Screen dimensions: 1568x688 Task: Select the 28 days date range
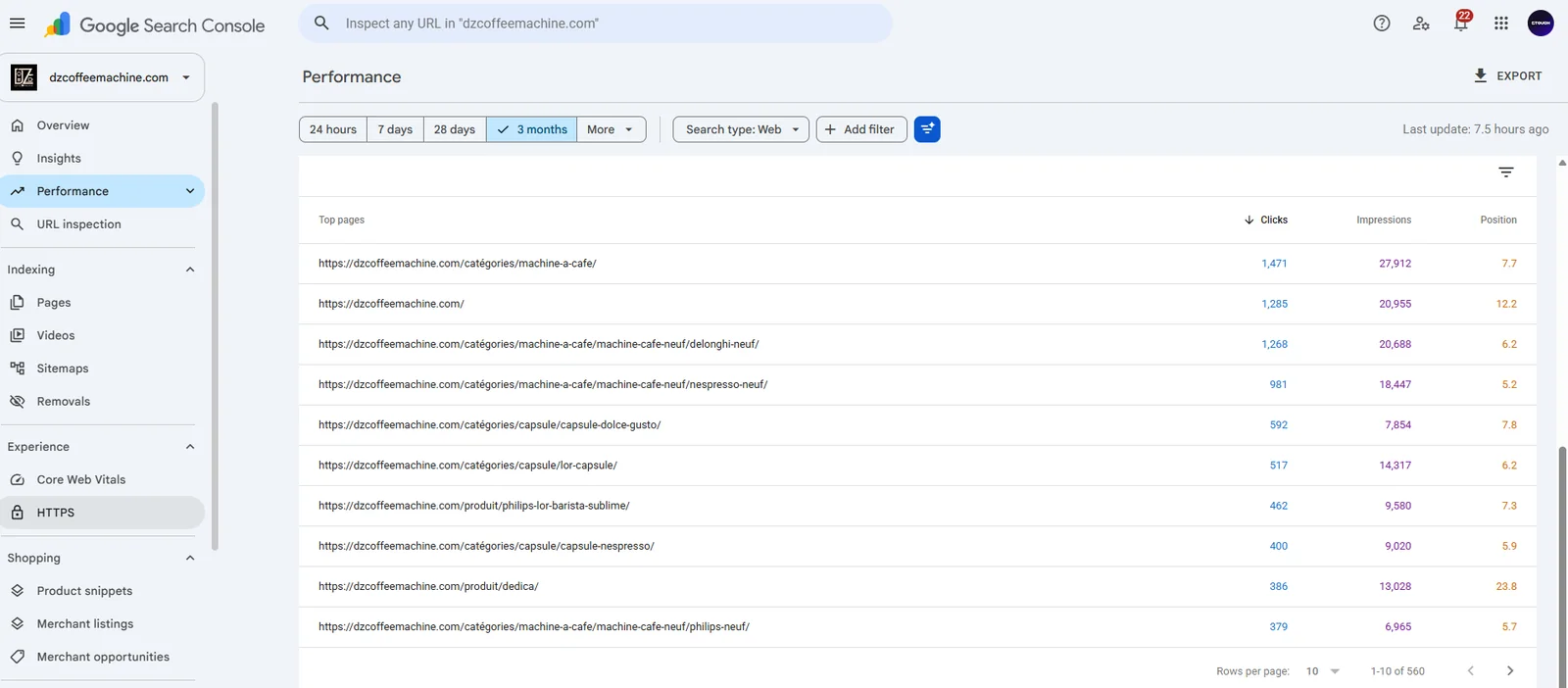455,129
